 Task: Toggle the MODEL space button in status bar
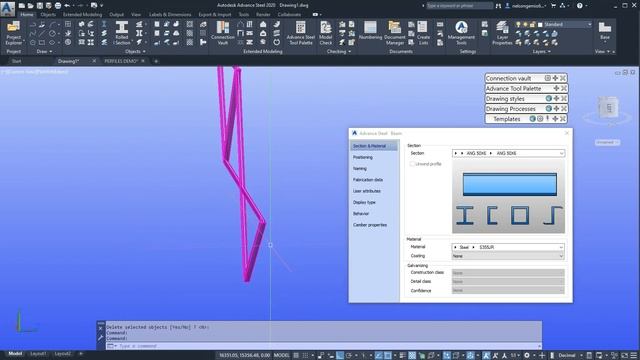click(281, 356)
